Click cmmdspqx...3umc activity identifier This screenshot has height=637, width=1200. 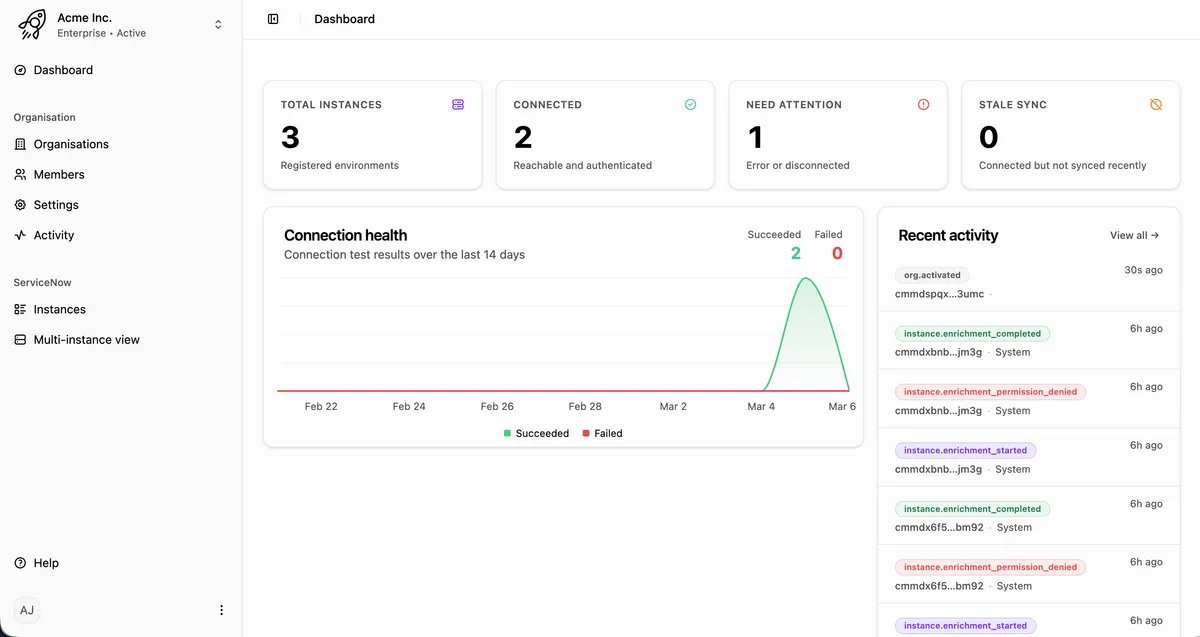click(x=939, y=294)
